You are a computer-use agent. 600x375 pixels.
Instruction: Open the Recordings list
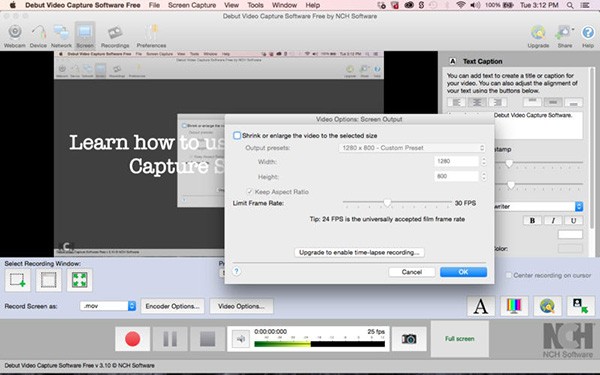[x=115, y=35]
